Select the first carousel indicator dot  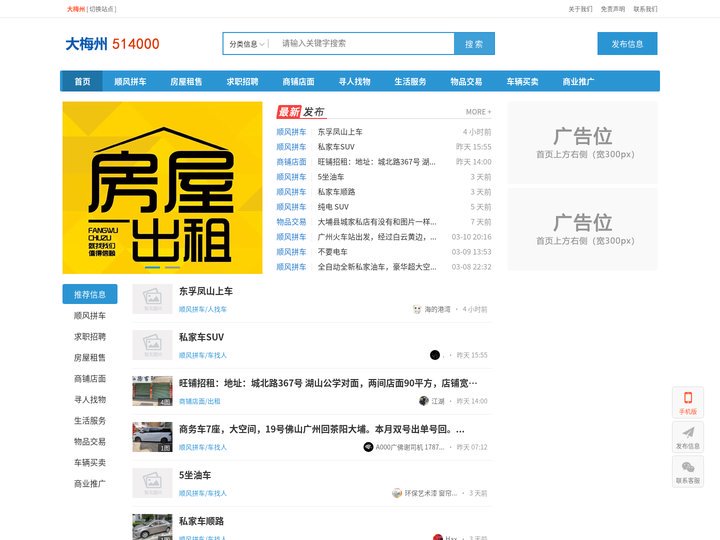pos(152,267)
